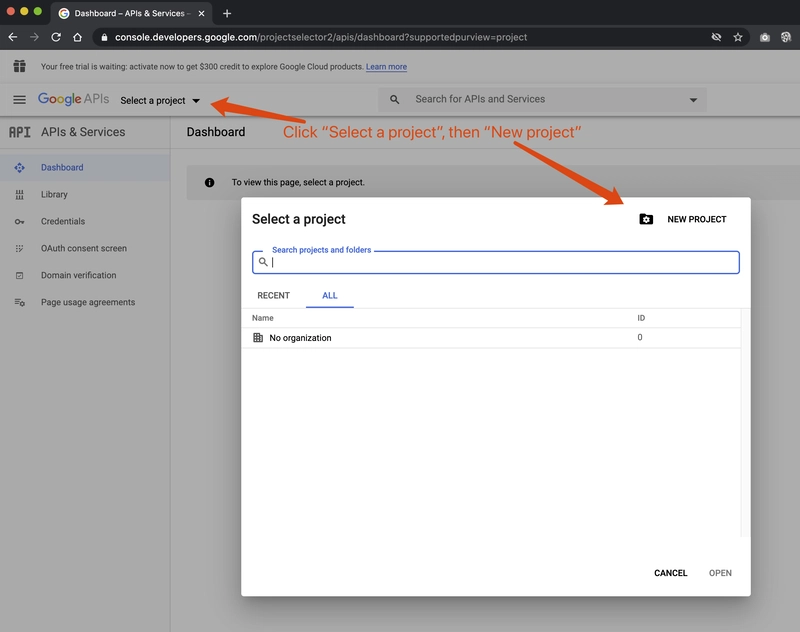Click the browser reload button
800x632 pixels.
(x=56, y=37)
